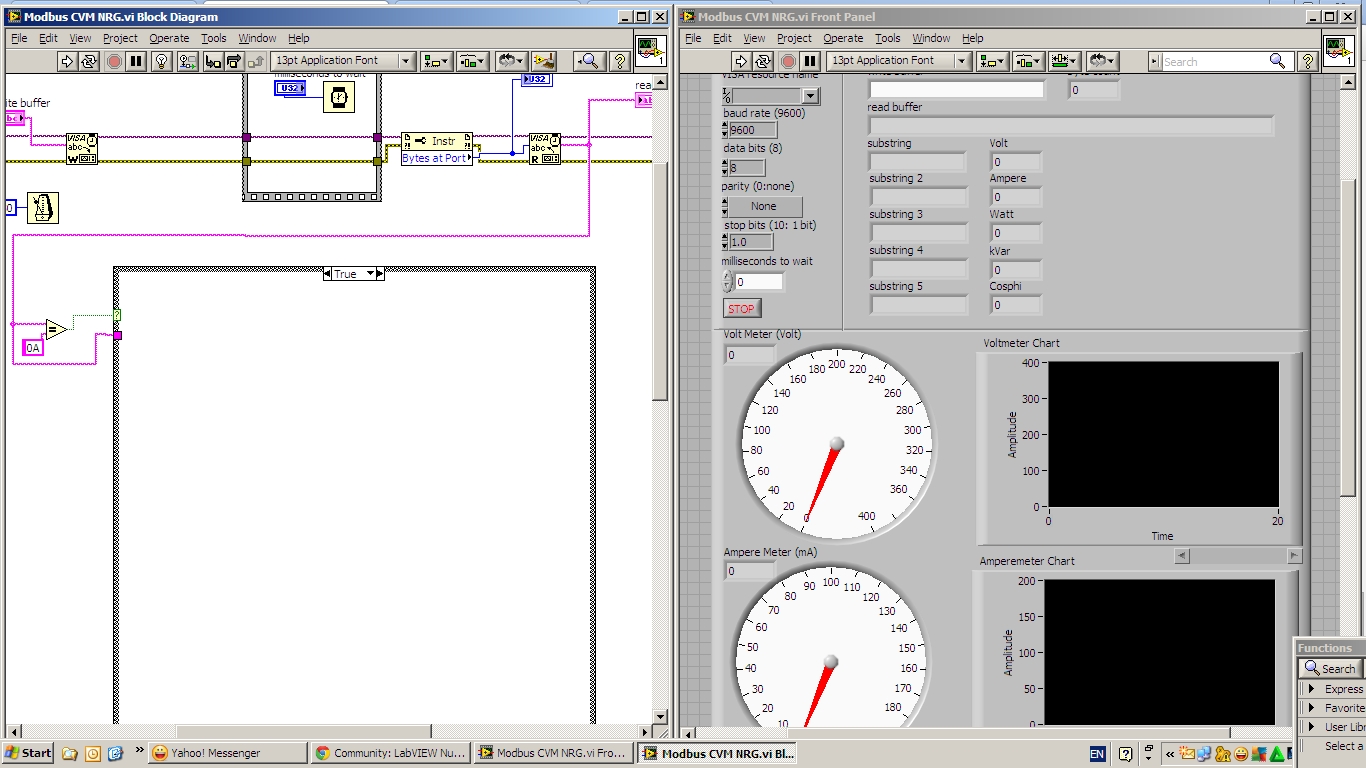Expand Express category in Functions palette
Viewport: 1366px width, 768px height.
pyautogui.click(x=1334, y=689)
